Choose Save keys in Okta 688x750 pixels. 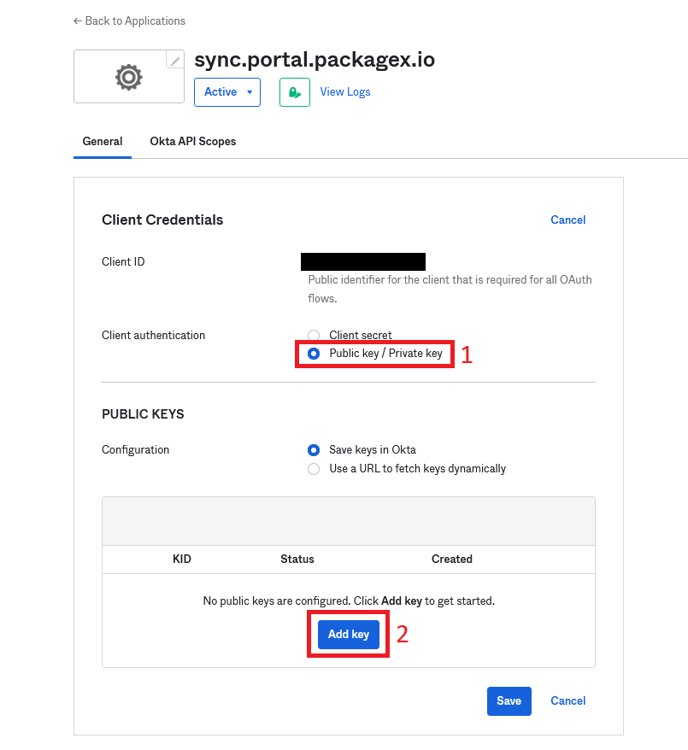tap(314, 450)
